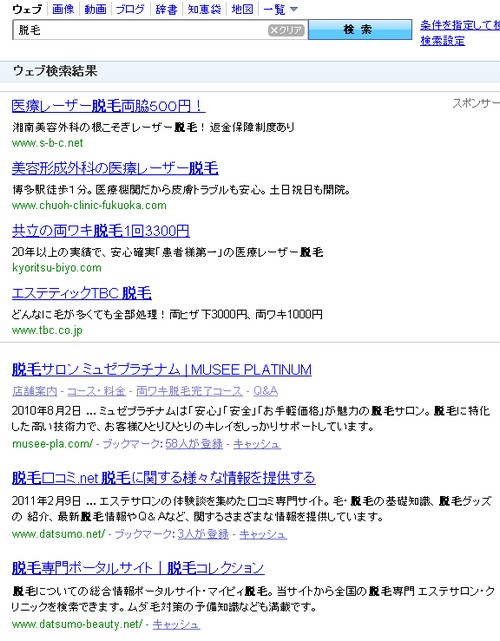Screen dimensions: 500x641
Task: Open the 店舗案内 sublink
Action: (x=35, y=391)
